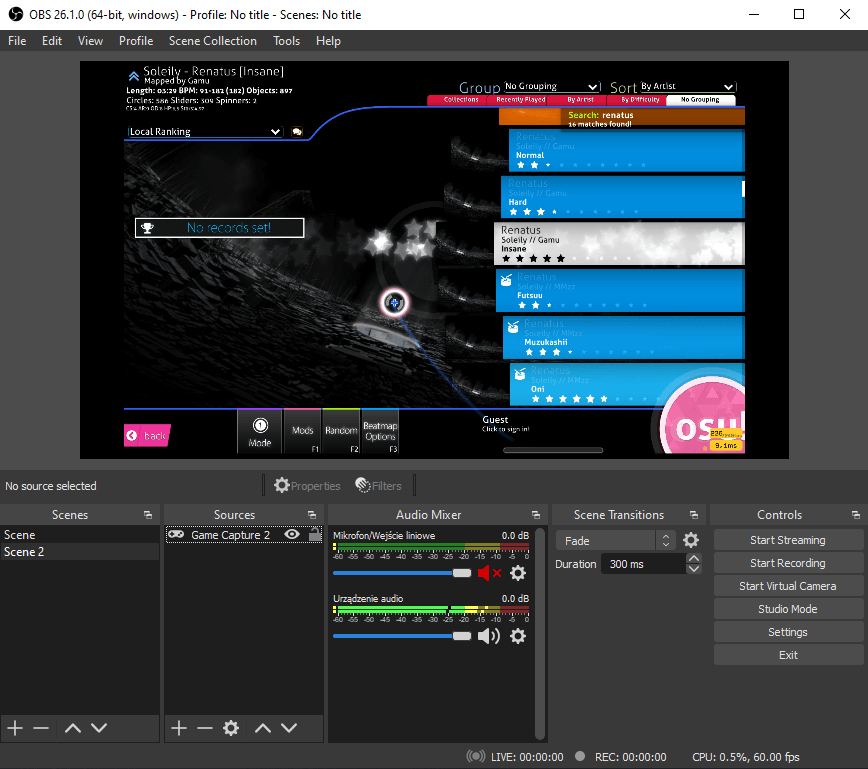Move scene up in Scenes list
The width and height of the screenshot is (868, 769).
[73, 728]
